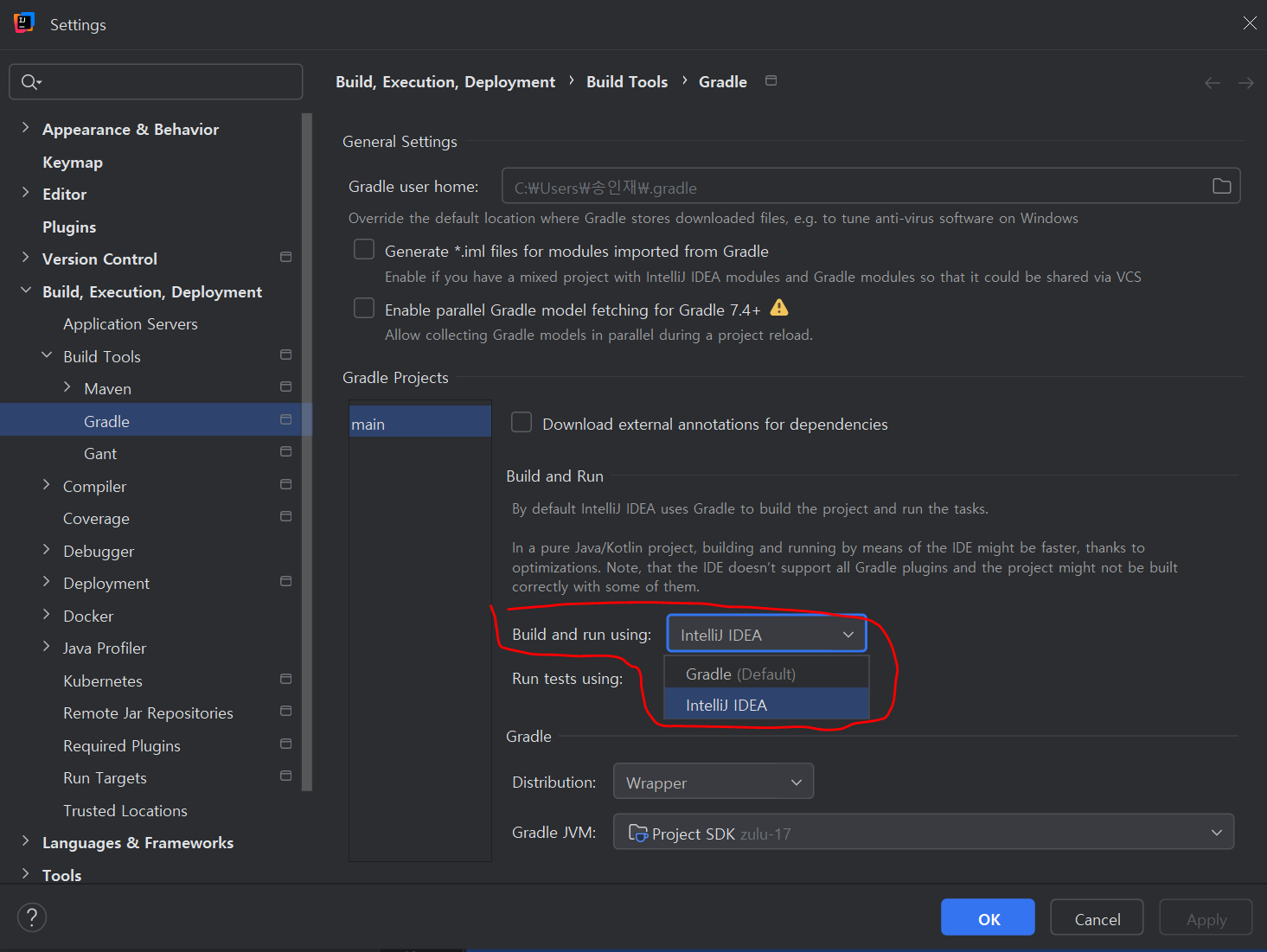The height and width of the screenshot is (952, 1267).
Task: Click the IntelliJ IDEA logo in title bar
Action: point(24,23)
